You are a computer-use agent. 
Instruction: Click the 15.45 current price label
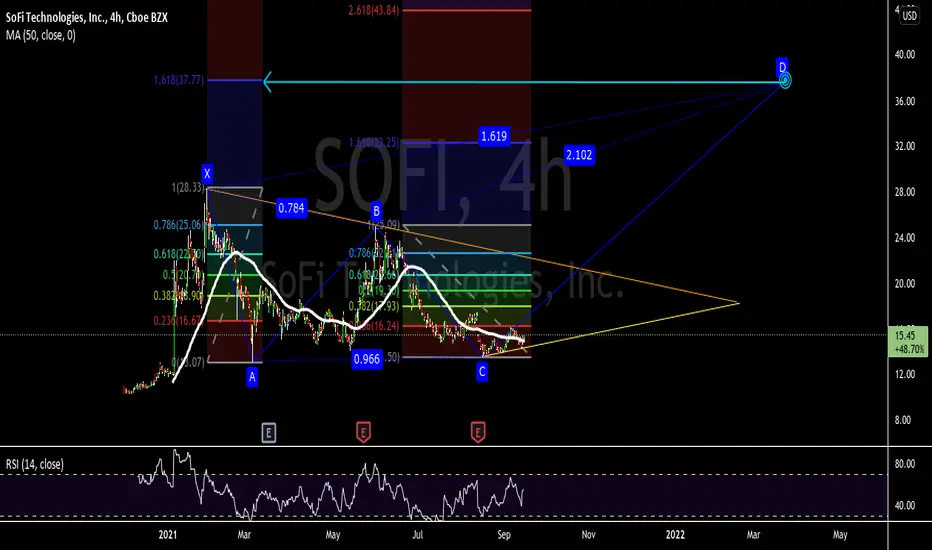pyautogui.click(x=908, y=341)
